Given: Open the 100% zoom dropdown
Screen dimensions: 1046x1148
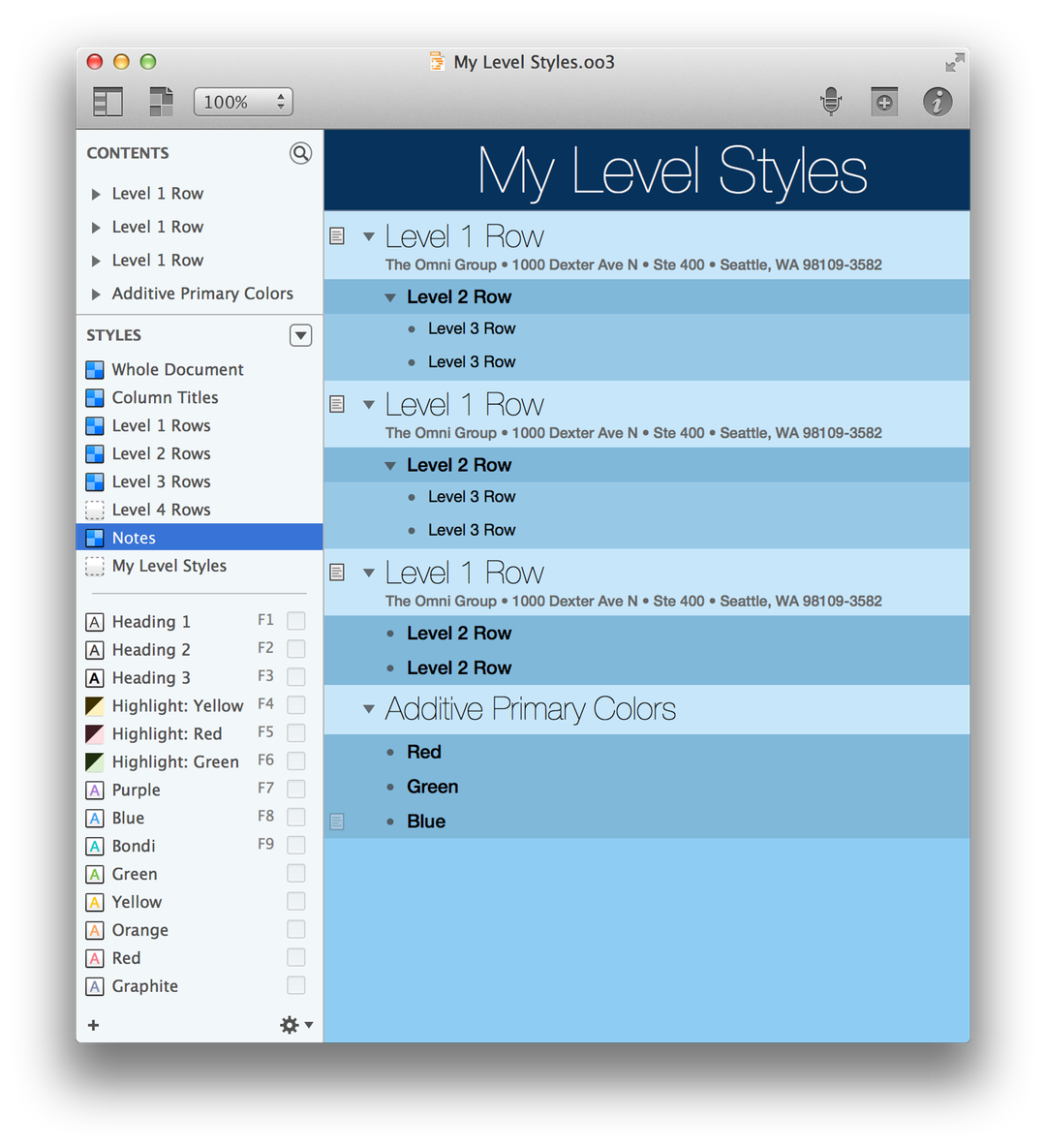Looking at the screenshot, I should point(243,102).
